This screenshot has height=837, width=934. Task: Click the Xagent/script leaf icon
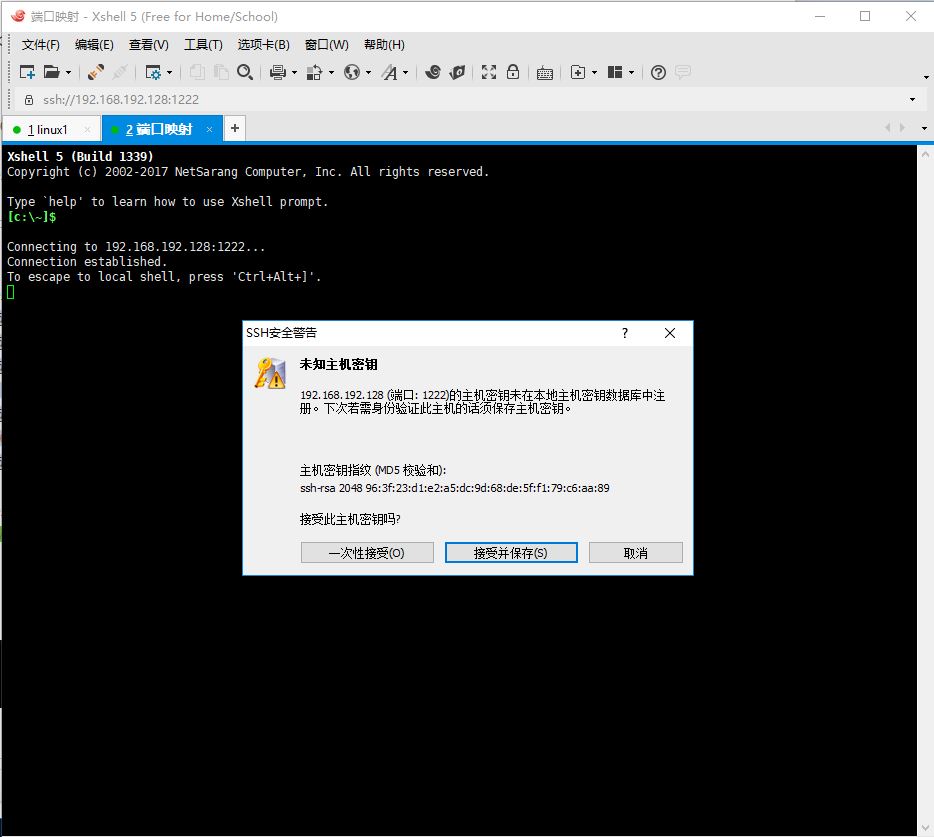(x=457, y=72)
